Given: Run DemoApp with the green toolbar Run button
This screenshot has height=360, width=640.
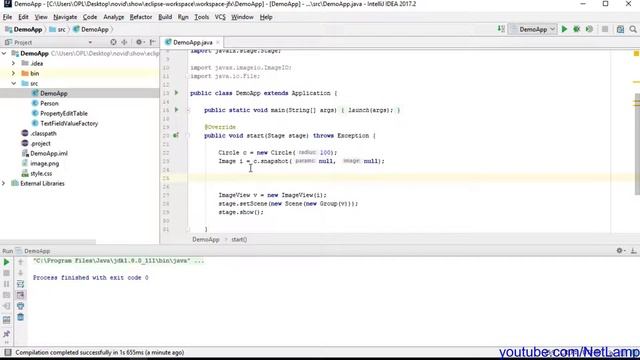Looking at the screenshot, I should (564, 29).
